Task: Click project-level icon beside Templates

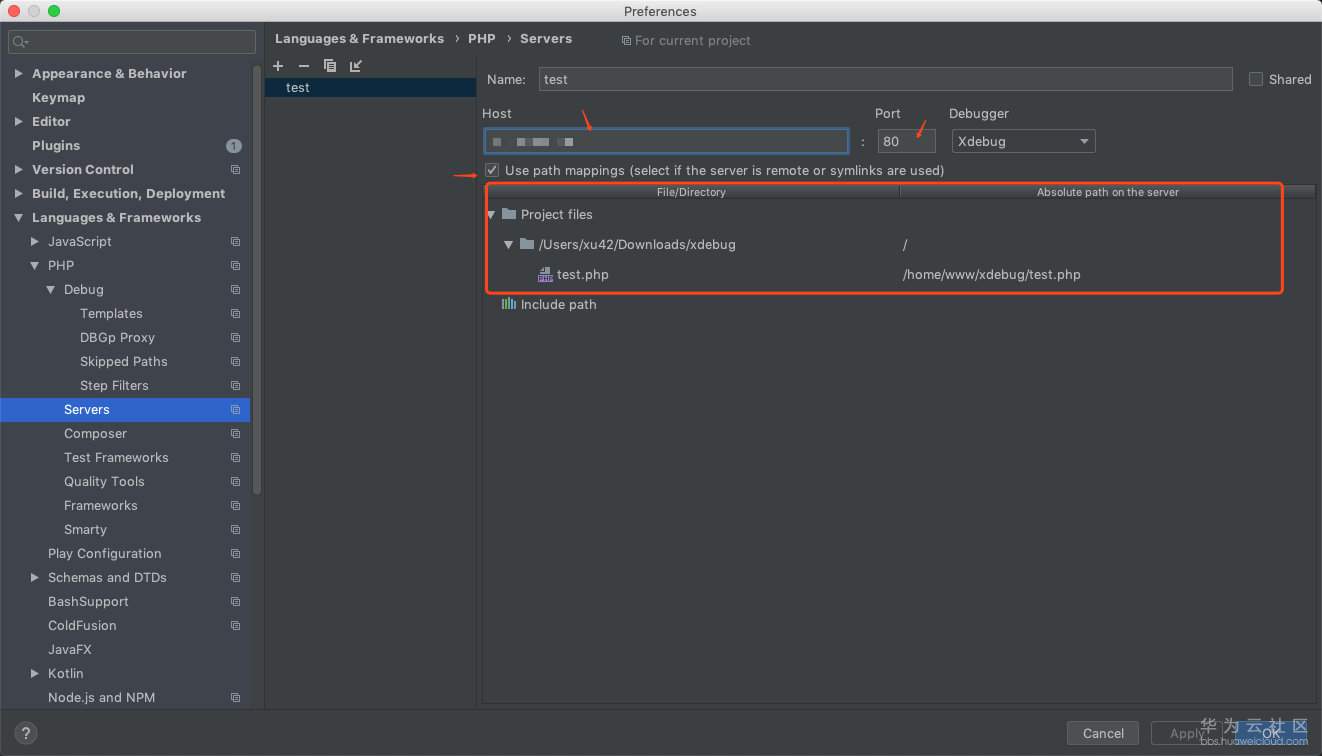Action: pyautogui.click(x=236, y=314)
